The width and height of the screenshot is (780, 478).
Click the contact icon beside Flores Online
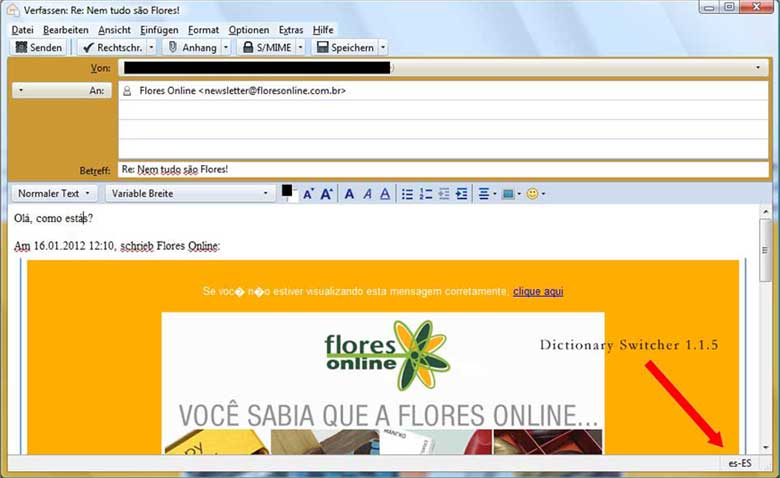[127, 91]
